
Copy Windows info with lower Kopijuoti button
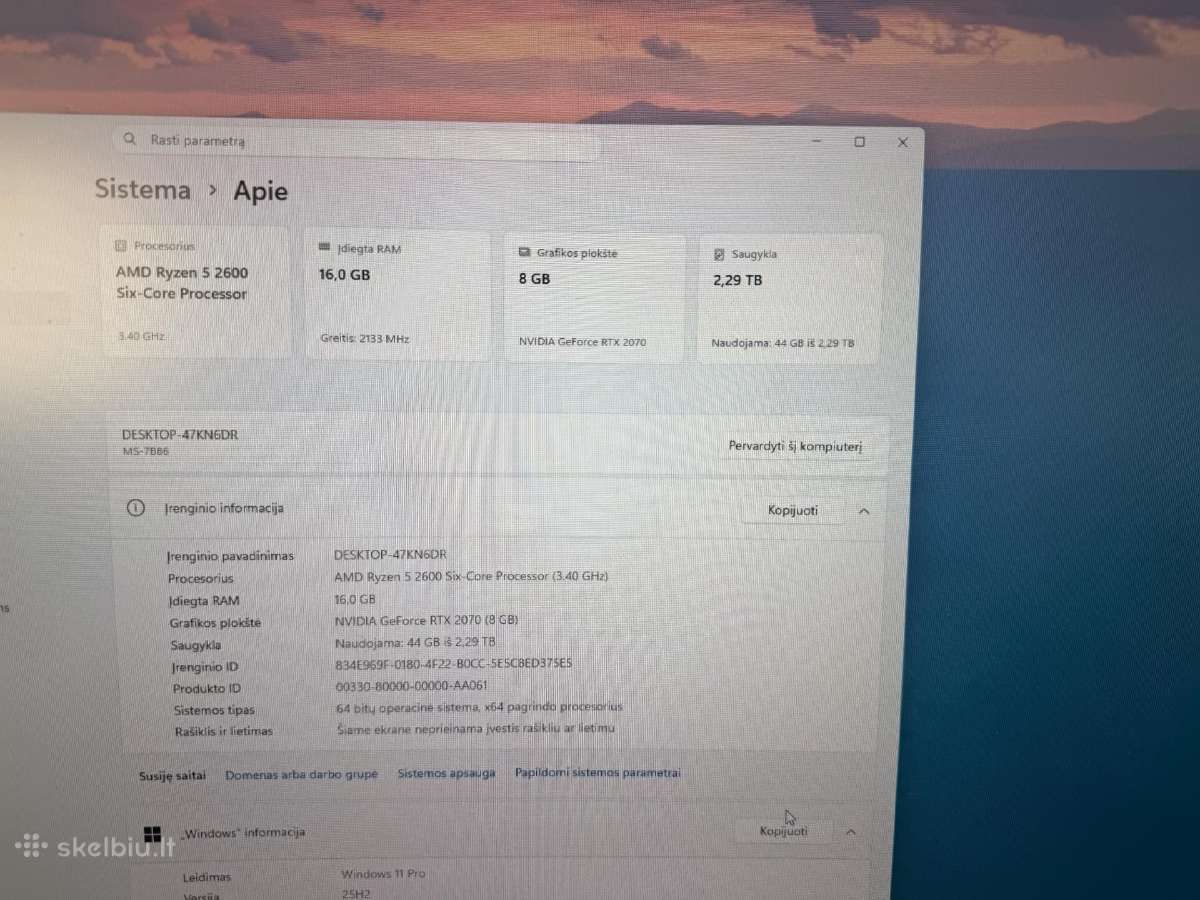tap(784, 831)
